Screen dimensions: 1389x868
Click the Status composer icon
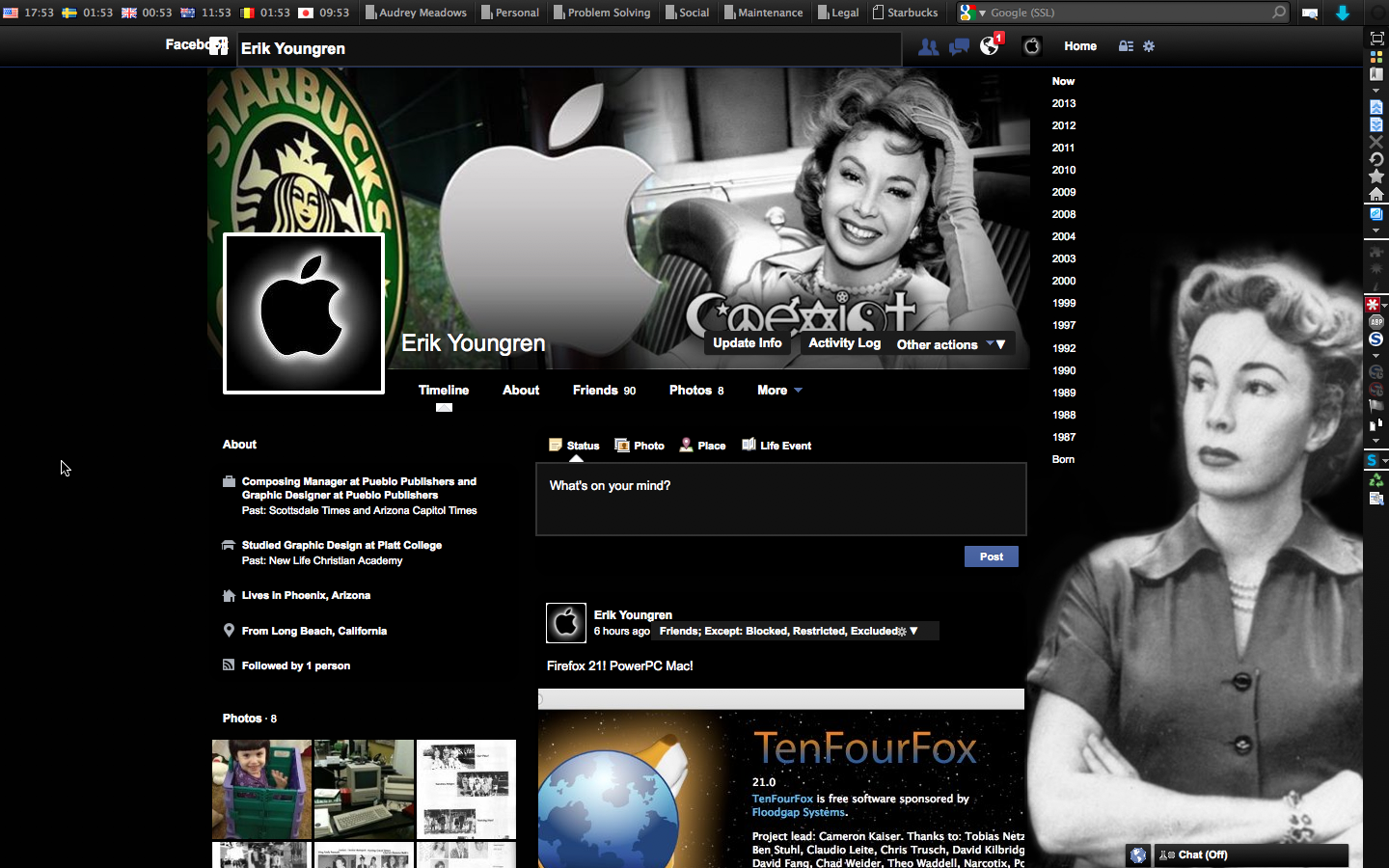pyautogui.click(x=556, y=445)
